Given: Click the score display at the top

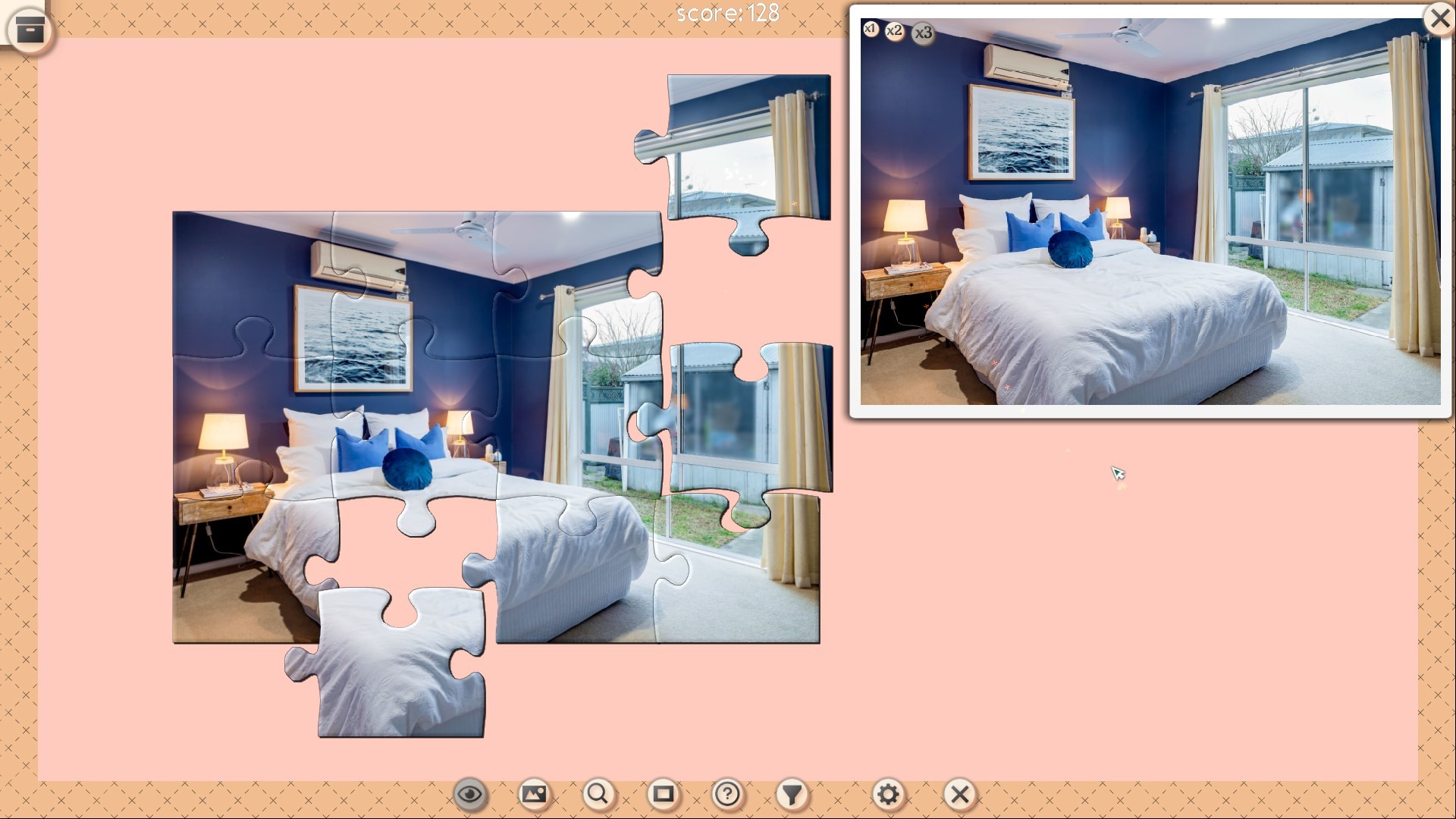Looking at the screenshot, I should point(728,13).
